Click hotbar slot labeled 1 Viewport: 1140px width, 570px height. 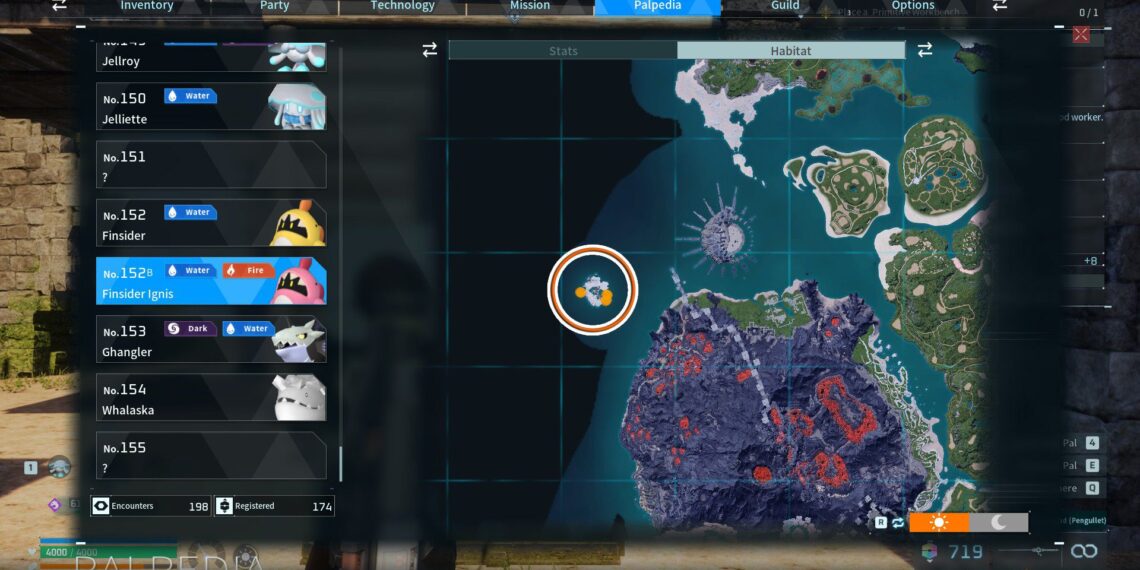(x=31, y=468)
